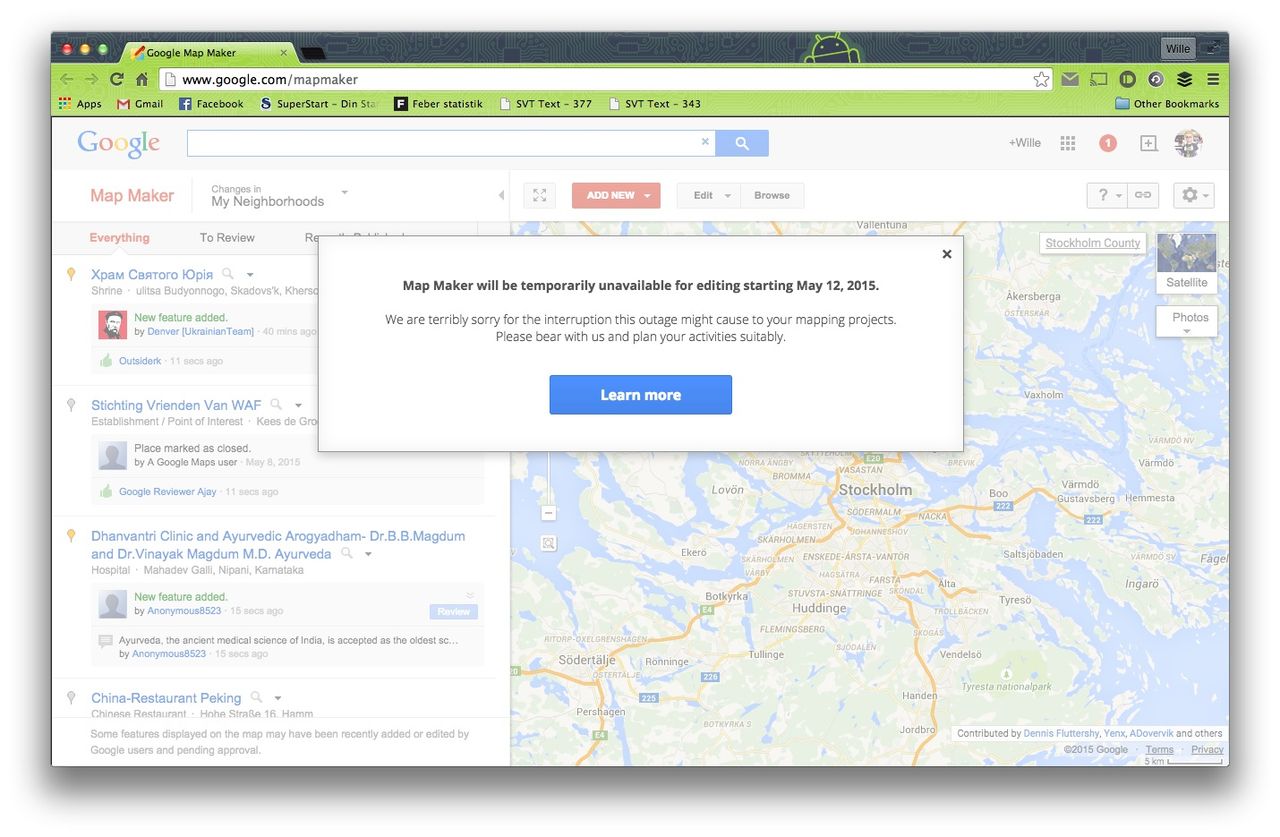1280x837 pixels.
Task: Expand the Dhanvantri Clinic edit details chevron
Action: pyautogui.click(x=470, y=596)
